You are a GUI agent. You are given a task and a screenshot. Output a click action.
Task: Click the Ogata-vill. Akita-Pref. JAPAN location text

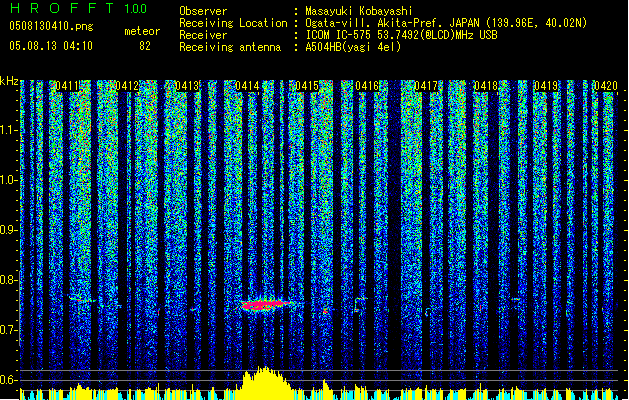[x=446, y=23]
